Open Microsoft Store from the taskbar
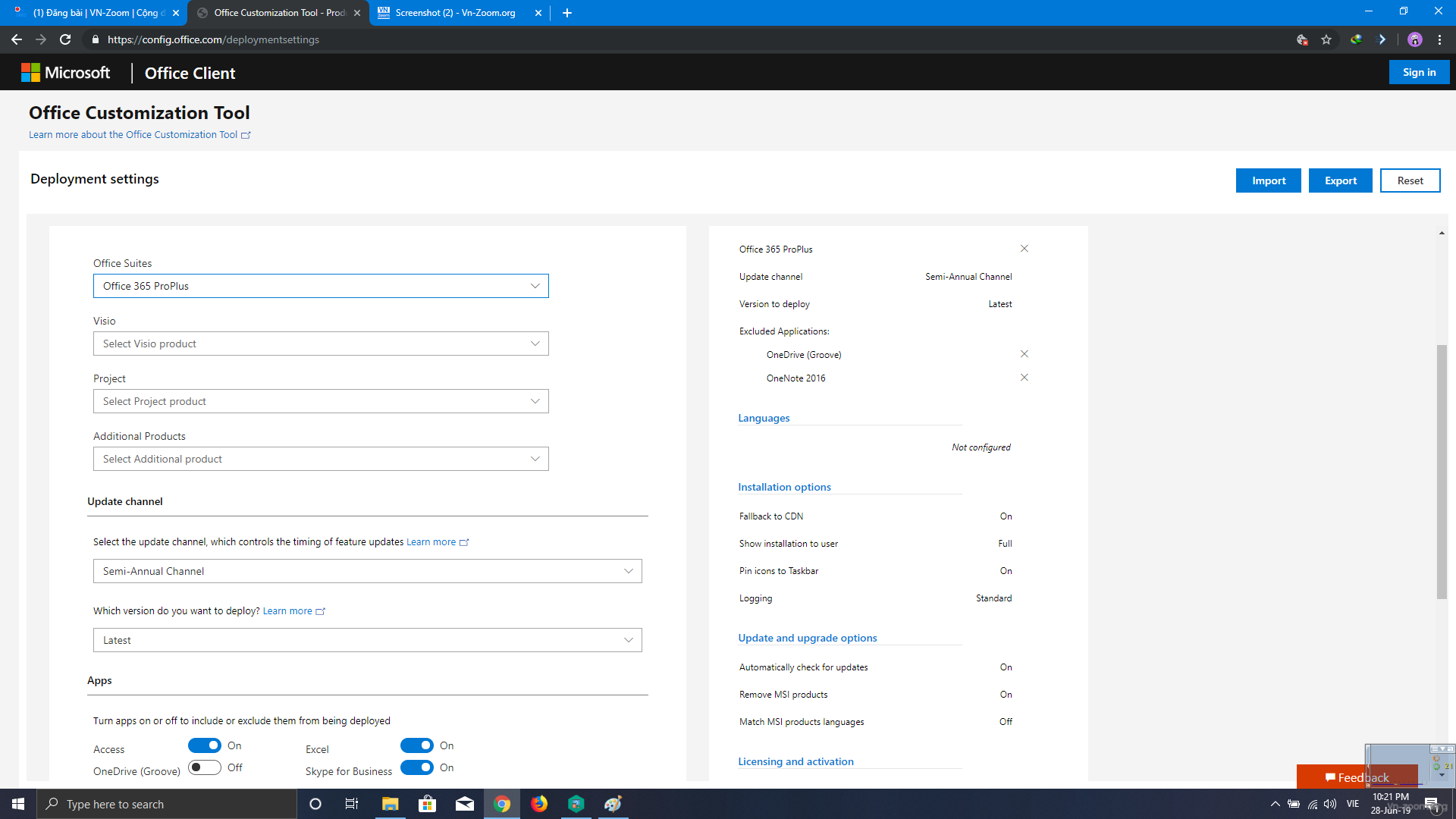 click(428, 804)
